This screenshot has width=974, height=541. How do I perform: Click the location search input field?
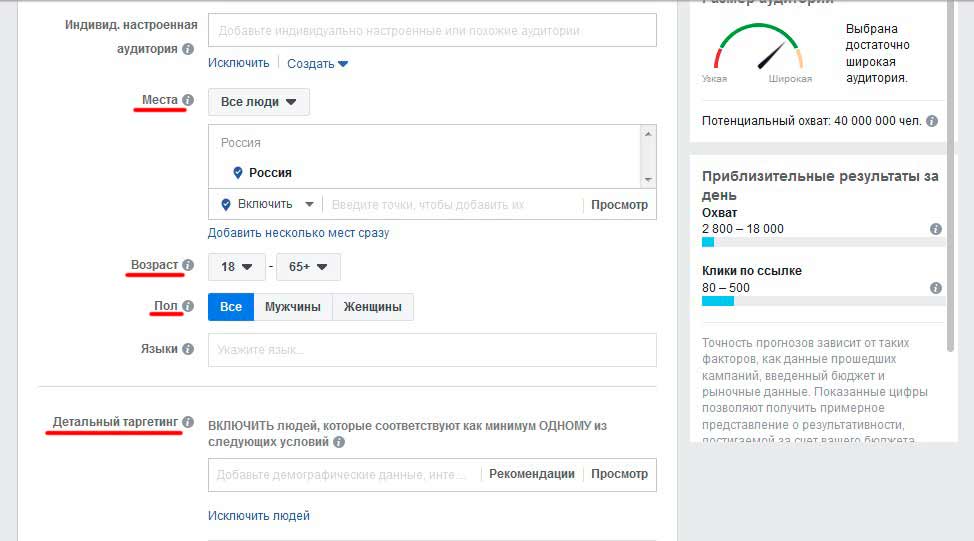tap(452, 204)
